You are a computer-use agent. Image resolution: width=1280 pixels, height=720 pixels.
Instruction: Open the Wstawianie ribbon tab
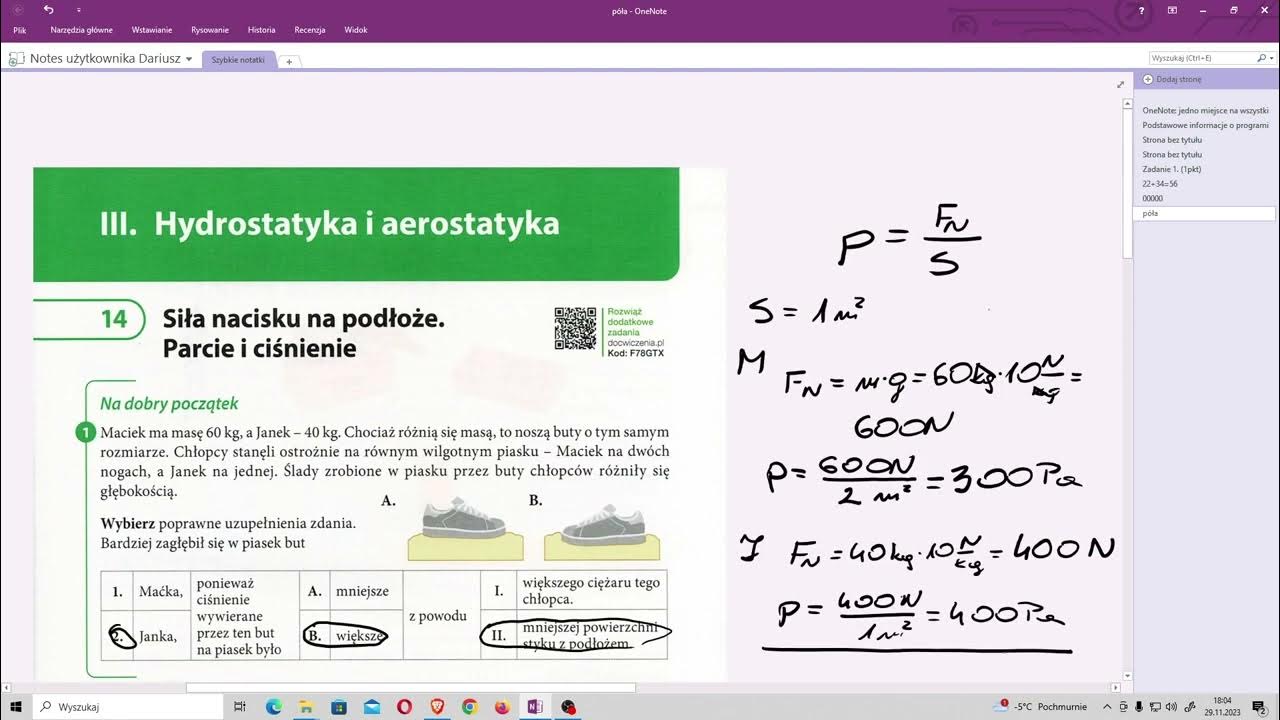click(150, 30)
